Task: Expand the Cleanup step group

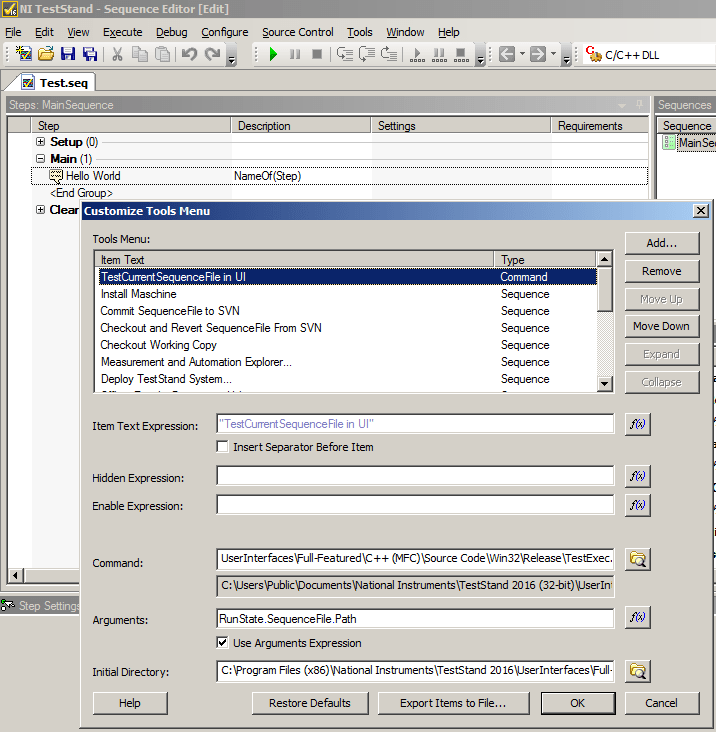Action: (x=41, y=210)
